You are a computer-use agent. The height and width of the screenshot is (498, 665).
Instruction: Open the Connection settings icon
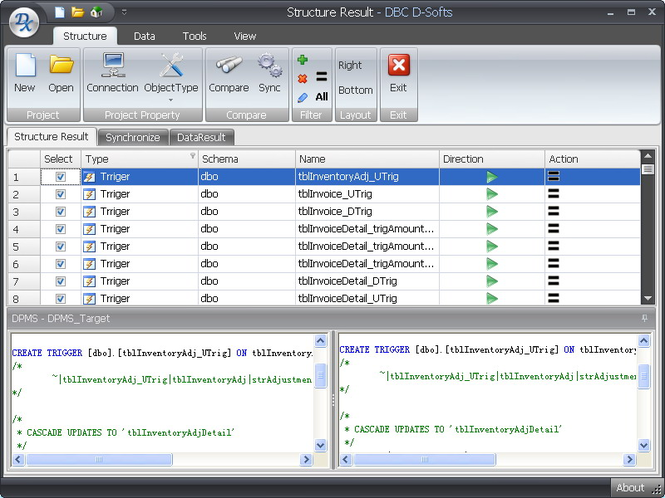113,65
